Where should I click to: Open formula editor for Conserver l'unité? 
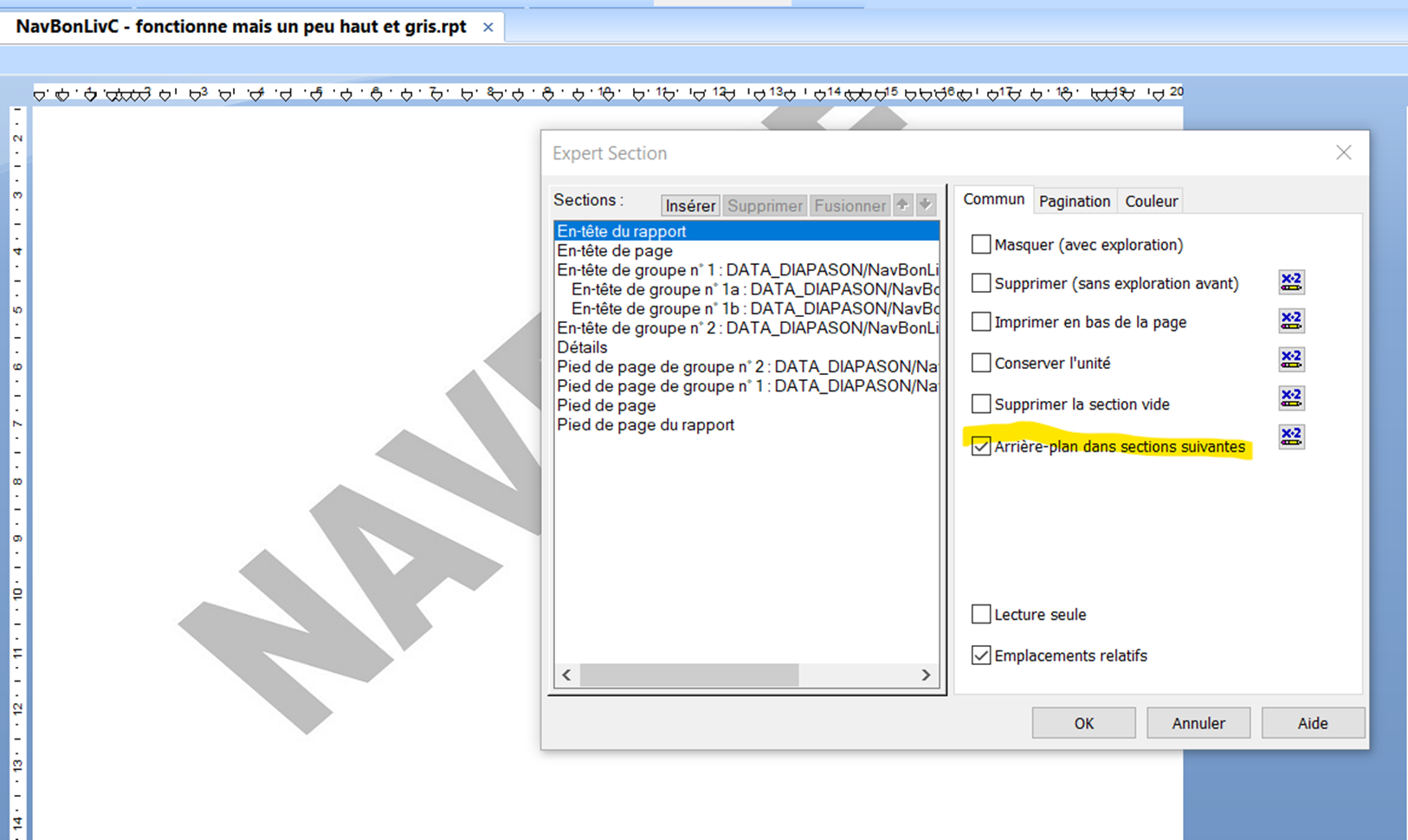pyautogui.click(x=1291, y=359)
